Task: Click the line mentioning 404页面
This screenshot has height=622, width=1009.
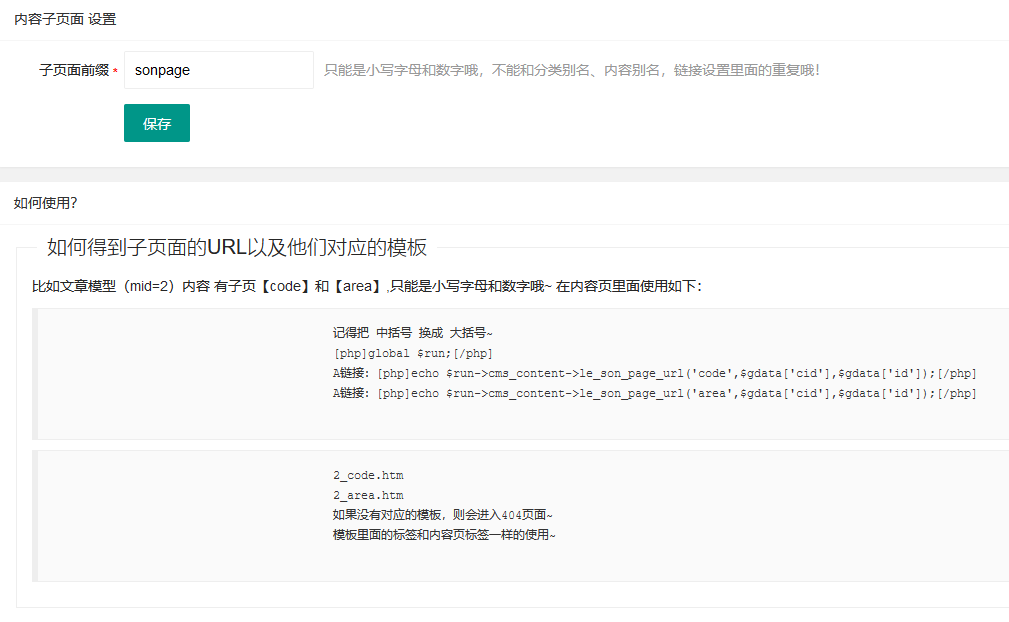Action: click(442, 515)
